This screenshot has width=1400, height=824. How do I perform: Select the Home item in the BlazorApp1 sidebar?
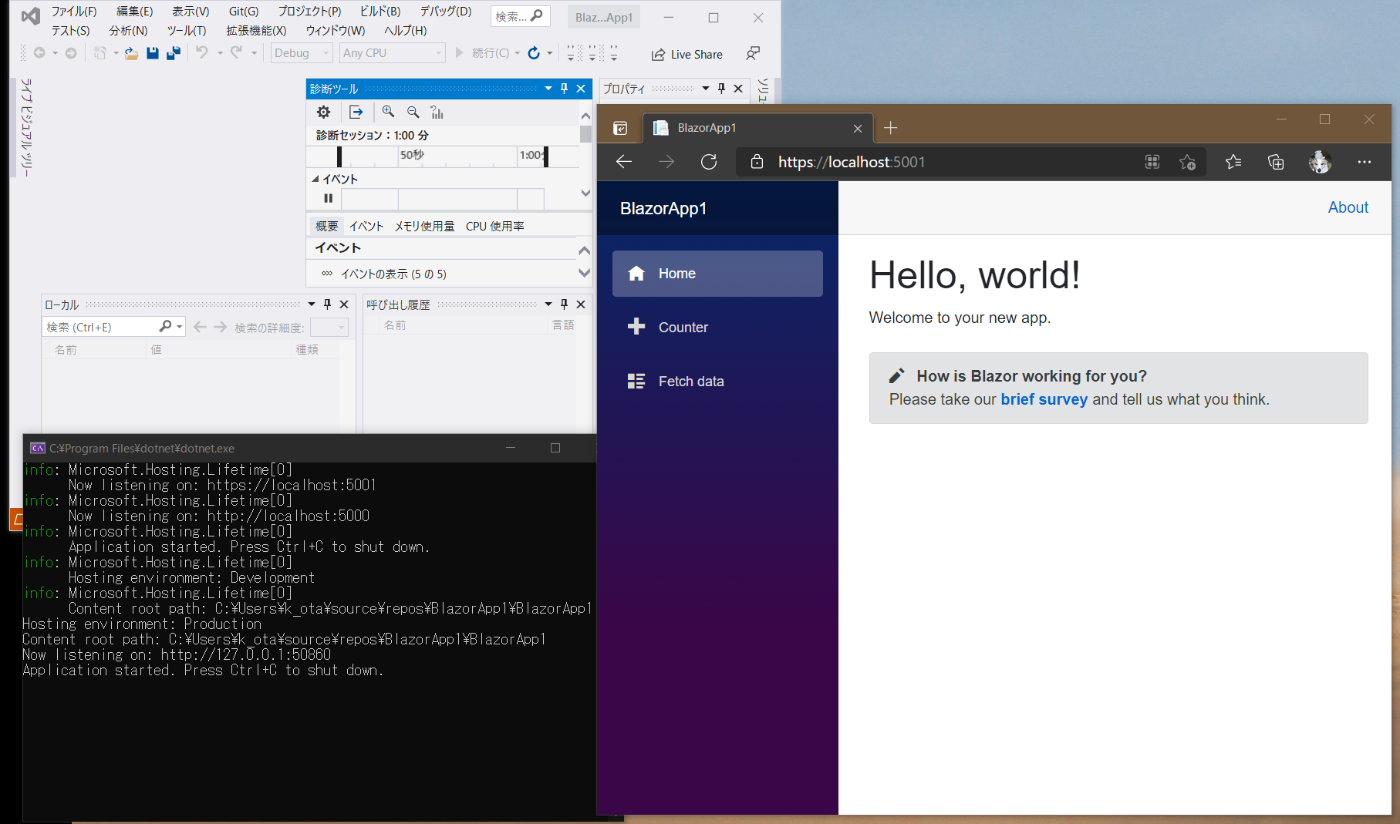click(x=677, y=273)
